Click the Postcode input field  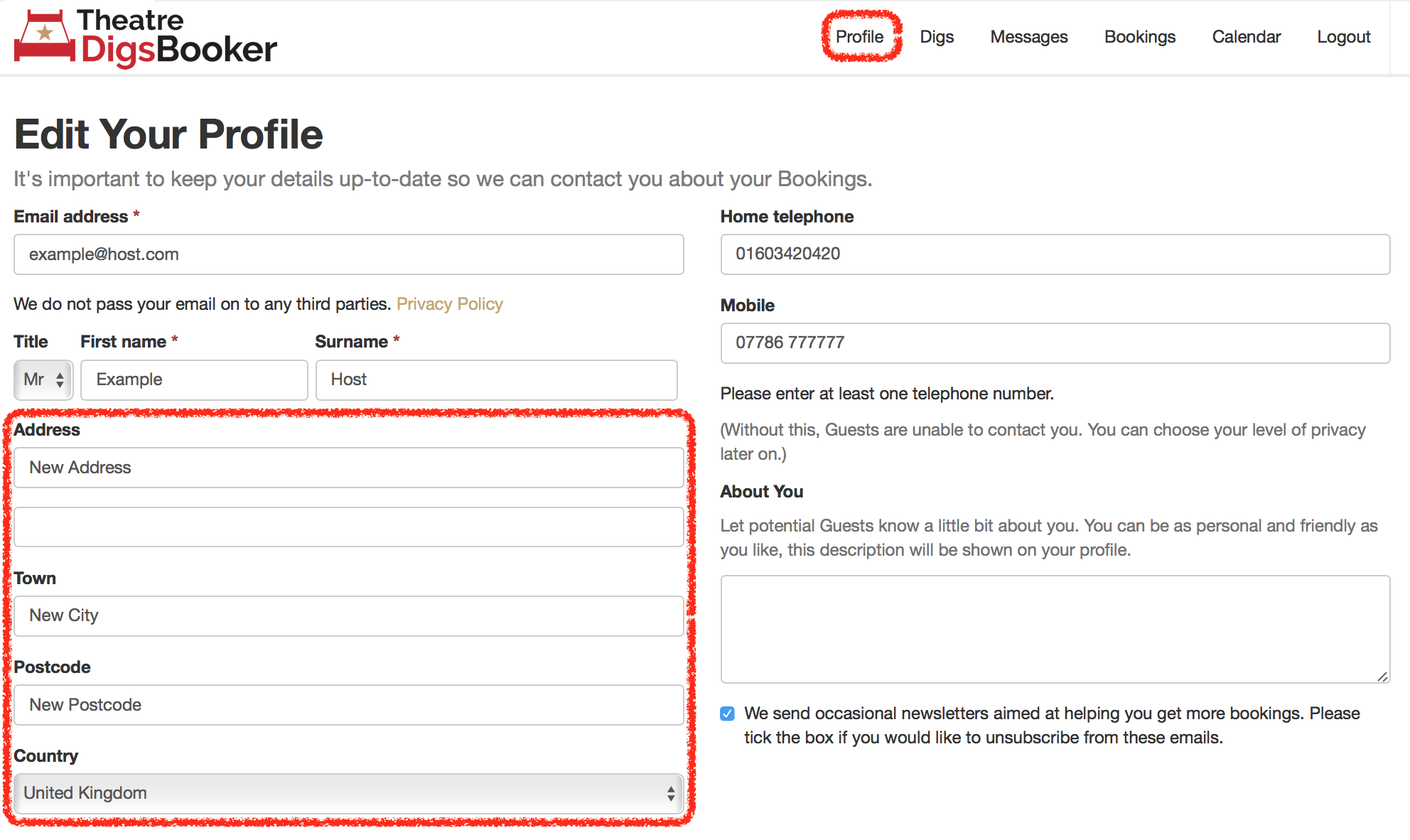(x=348, y=705)
